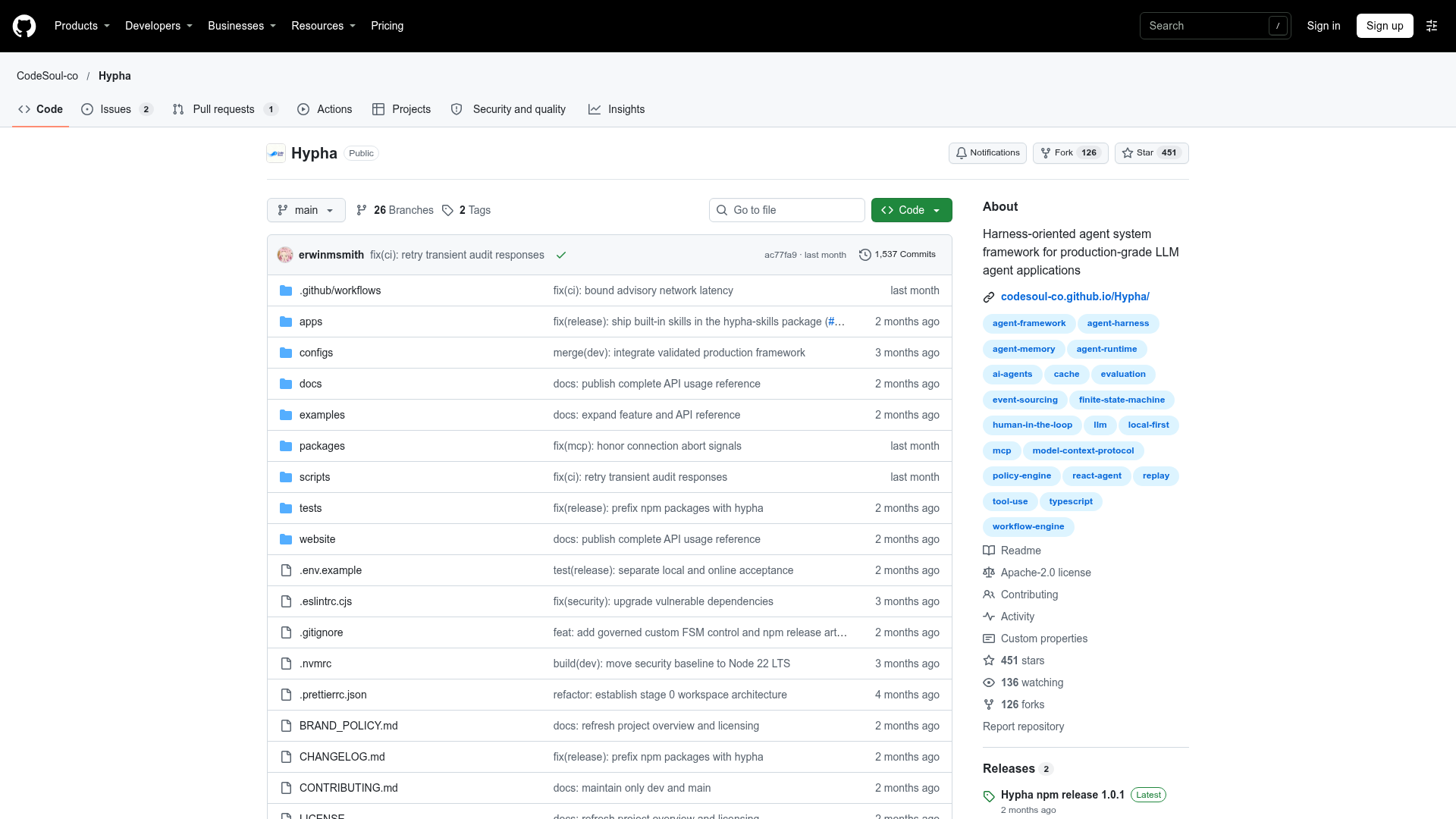Open the GitHub homepage logo

(x=24, y=26)
